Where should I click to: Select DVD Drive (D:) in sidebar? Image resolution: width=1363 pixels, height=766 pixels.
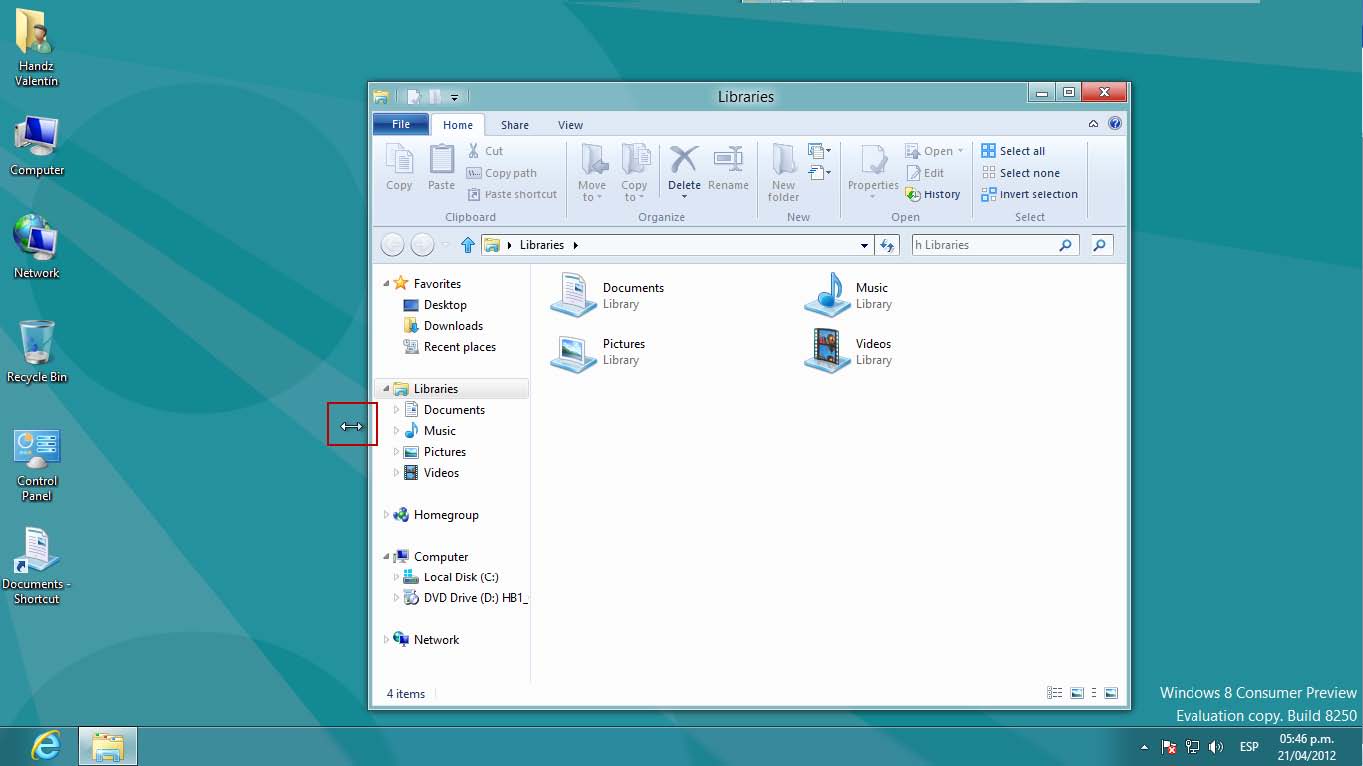click(x=466, y=598)
